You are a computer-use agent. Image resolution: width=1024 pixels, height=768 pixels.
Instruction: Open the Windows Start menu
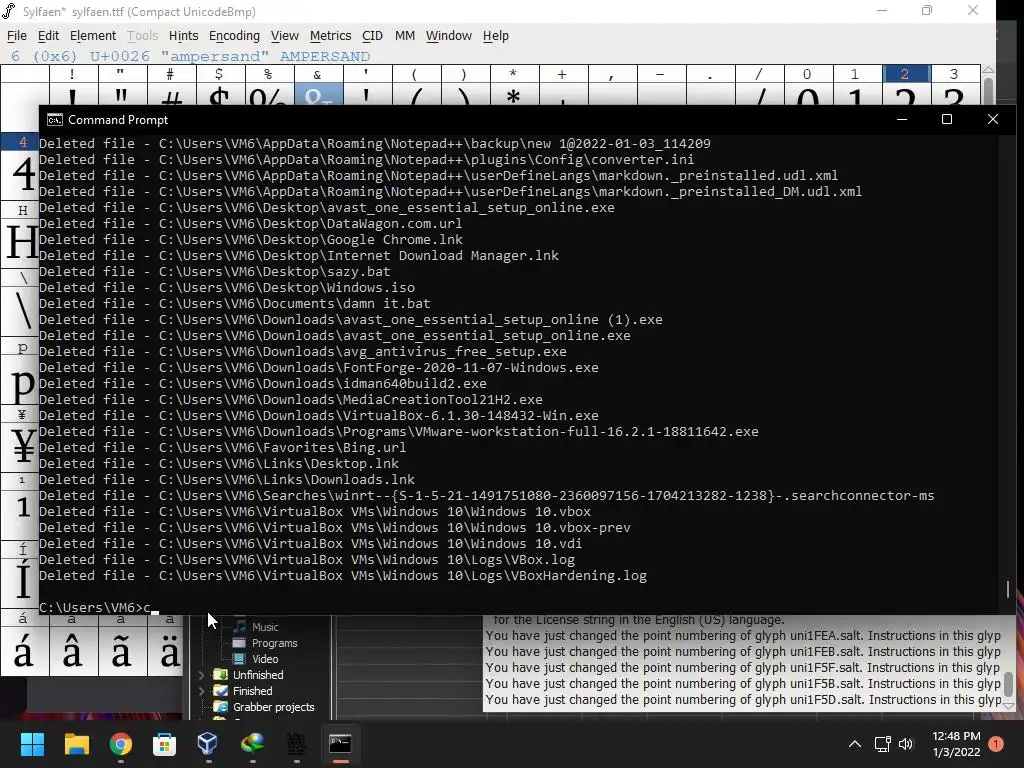[x=32, y=744]
